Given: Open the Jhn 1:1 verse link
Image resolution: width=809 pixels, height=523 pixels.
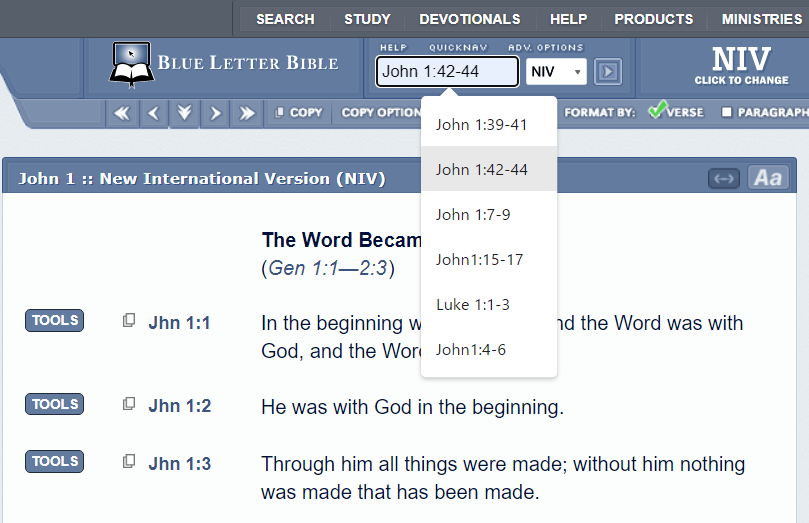Looking at the screenshot, I should click(x=180, y=323).
